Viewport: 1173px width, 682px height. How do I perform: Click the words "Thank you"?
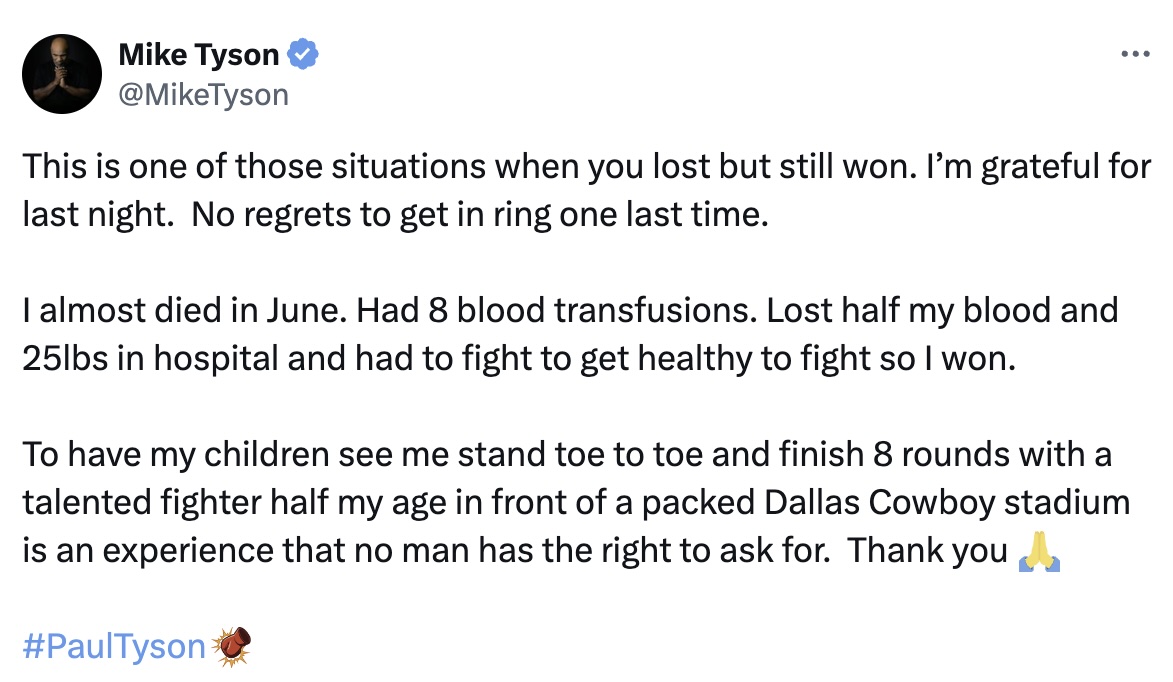tap(928, 550)
